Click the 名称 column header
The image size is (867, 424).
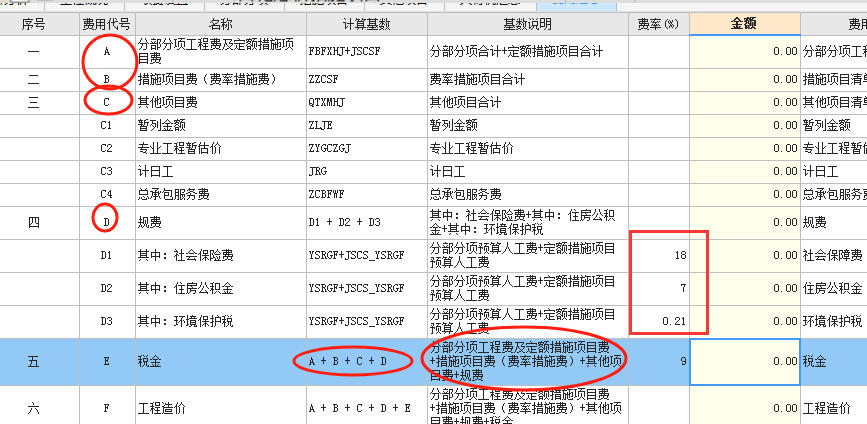point(221,24)
